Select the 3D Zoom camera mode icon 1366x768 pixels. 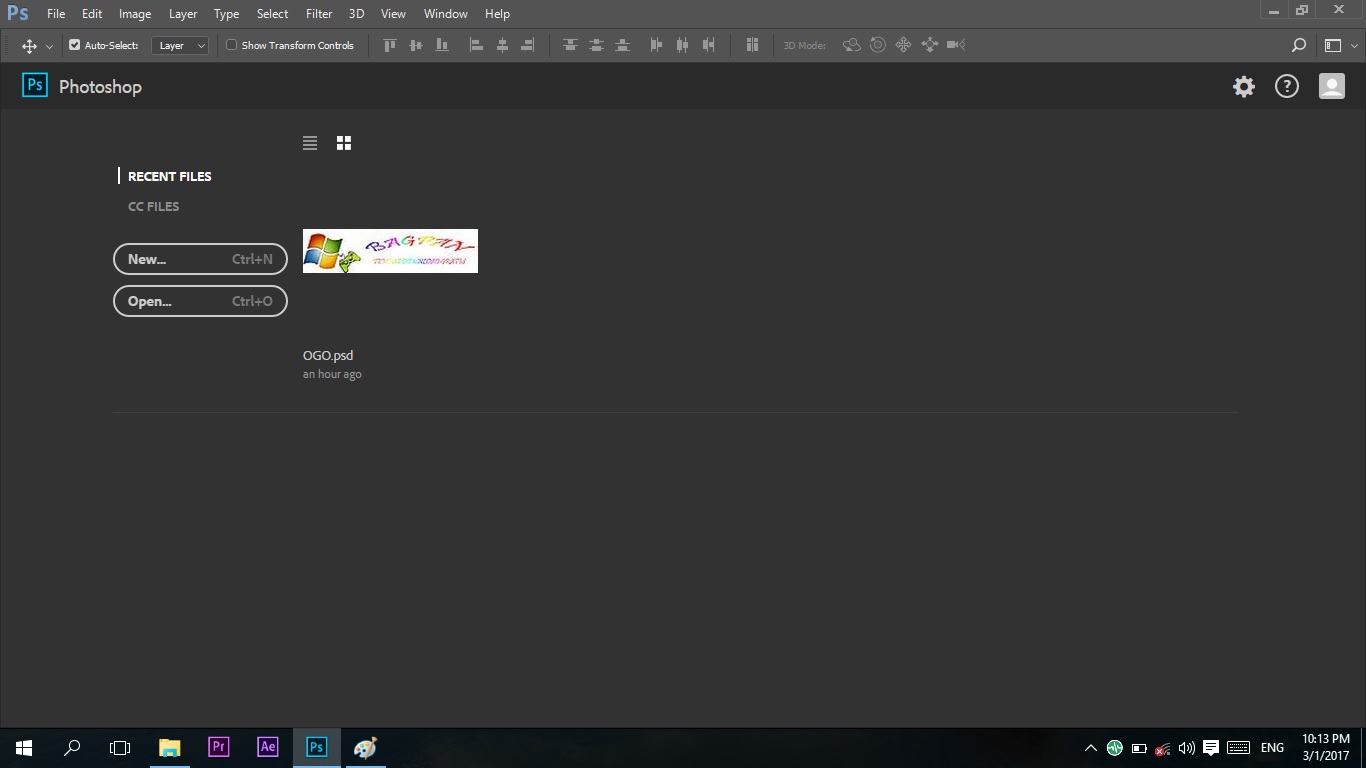tap(956, 45)
